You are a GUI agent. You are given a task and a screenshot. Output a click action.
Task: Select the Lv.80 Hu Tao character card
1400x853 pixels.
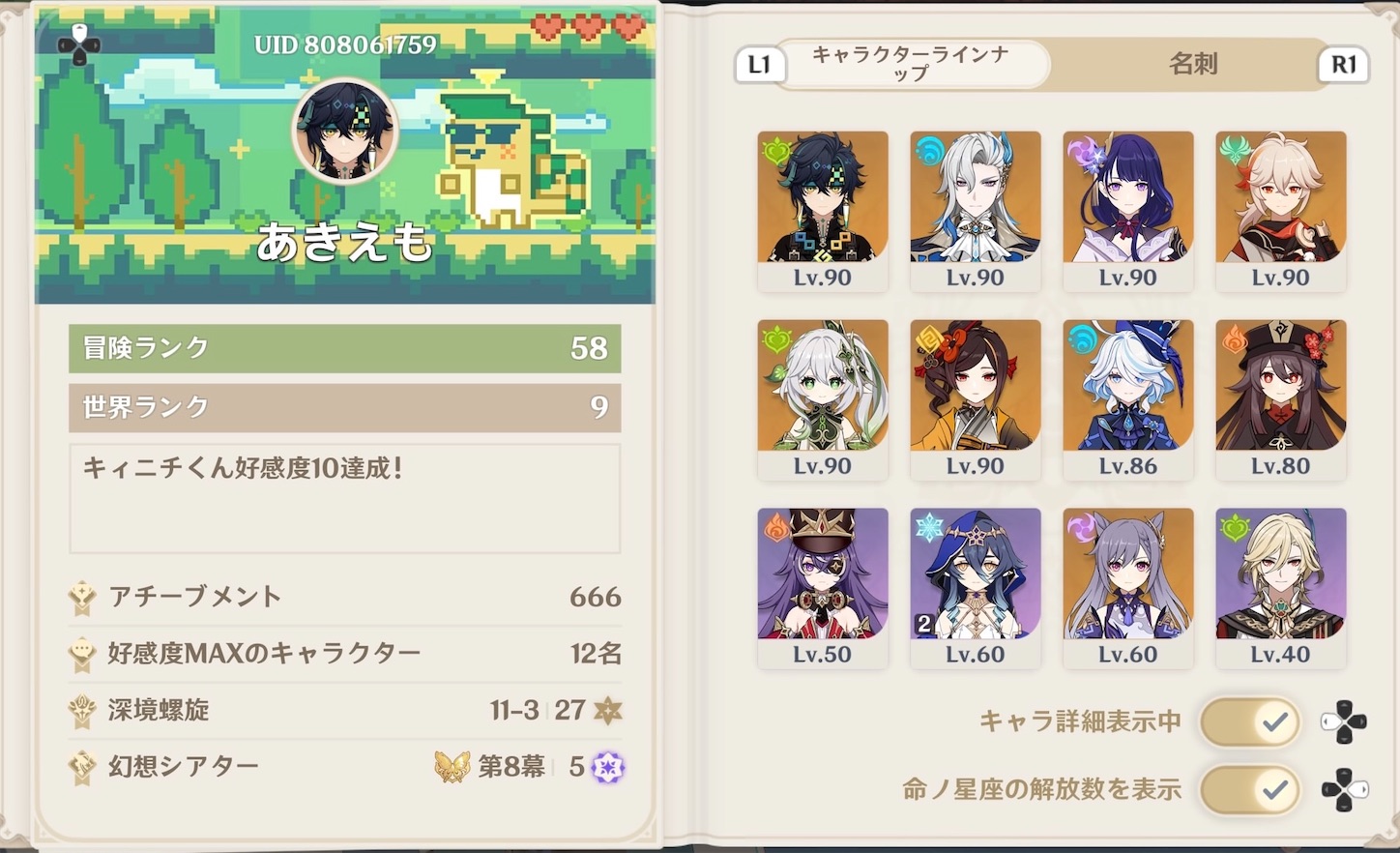1281,400
